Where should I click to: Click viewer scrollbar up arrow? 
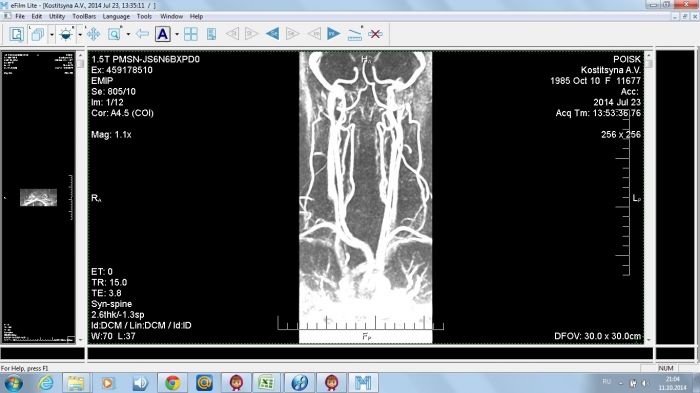coord(649,55)
